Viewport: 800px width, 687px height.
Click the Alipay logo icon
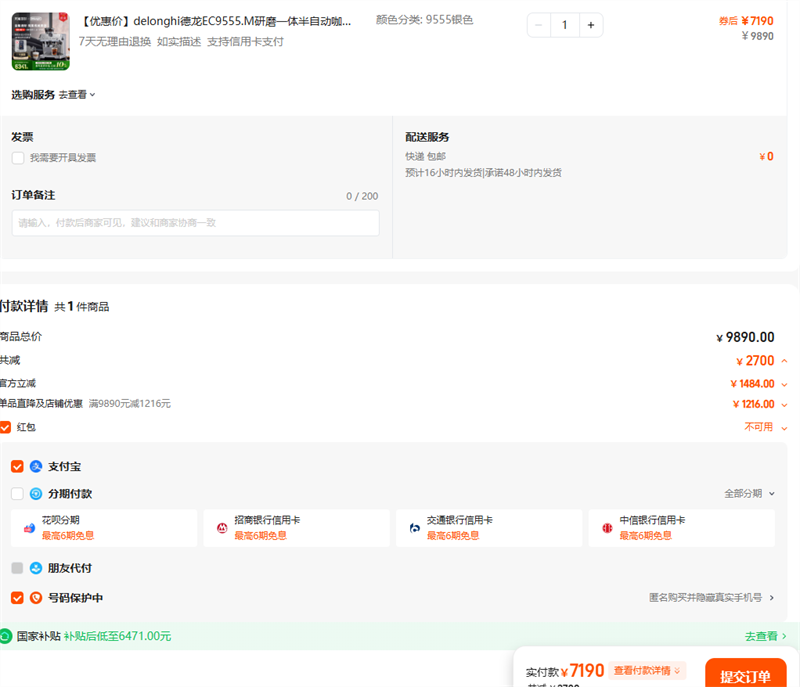[x=36, y=467]
